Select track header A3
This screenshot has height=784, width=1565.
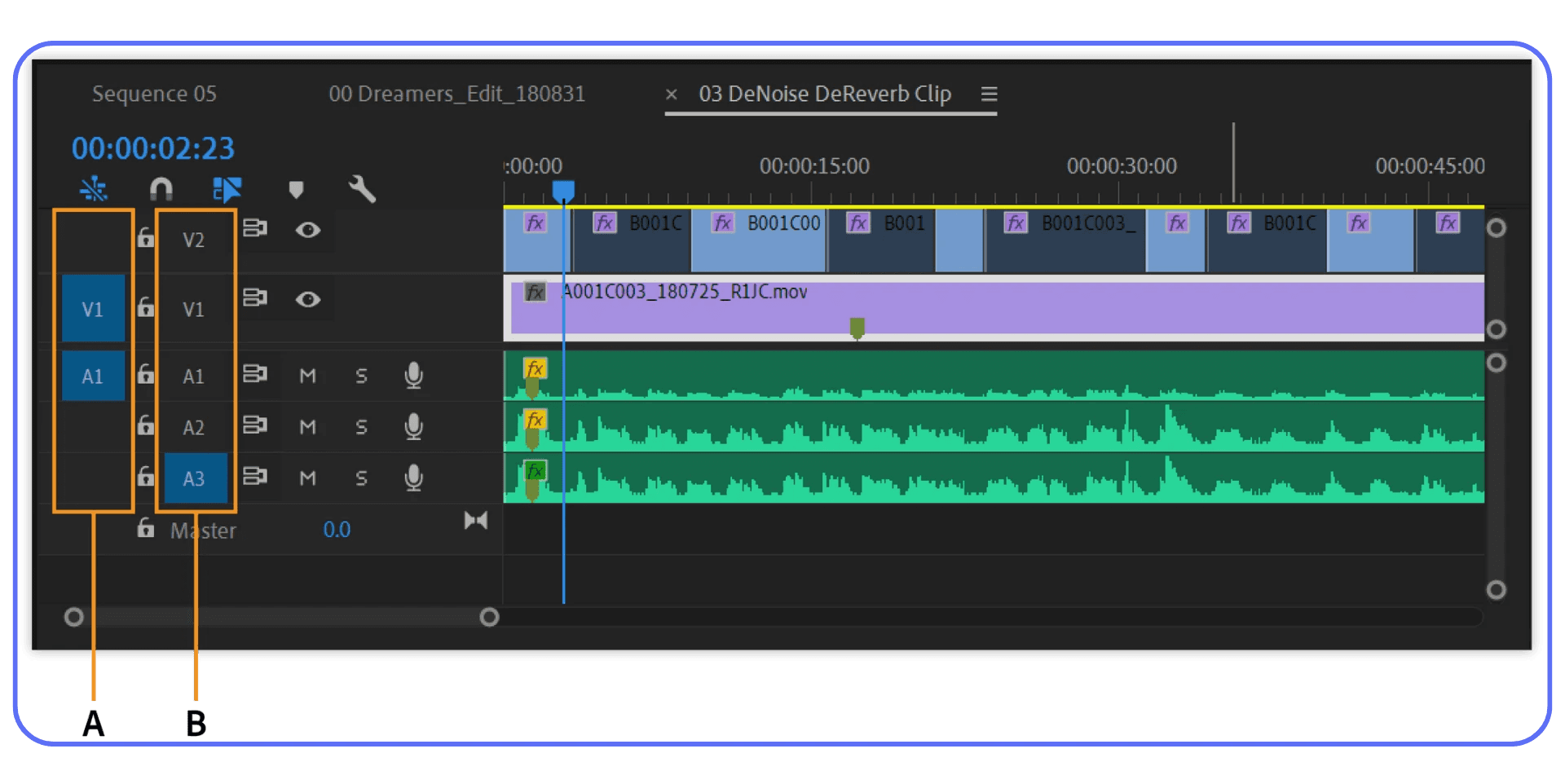195,478
